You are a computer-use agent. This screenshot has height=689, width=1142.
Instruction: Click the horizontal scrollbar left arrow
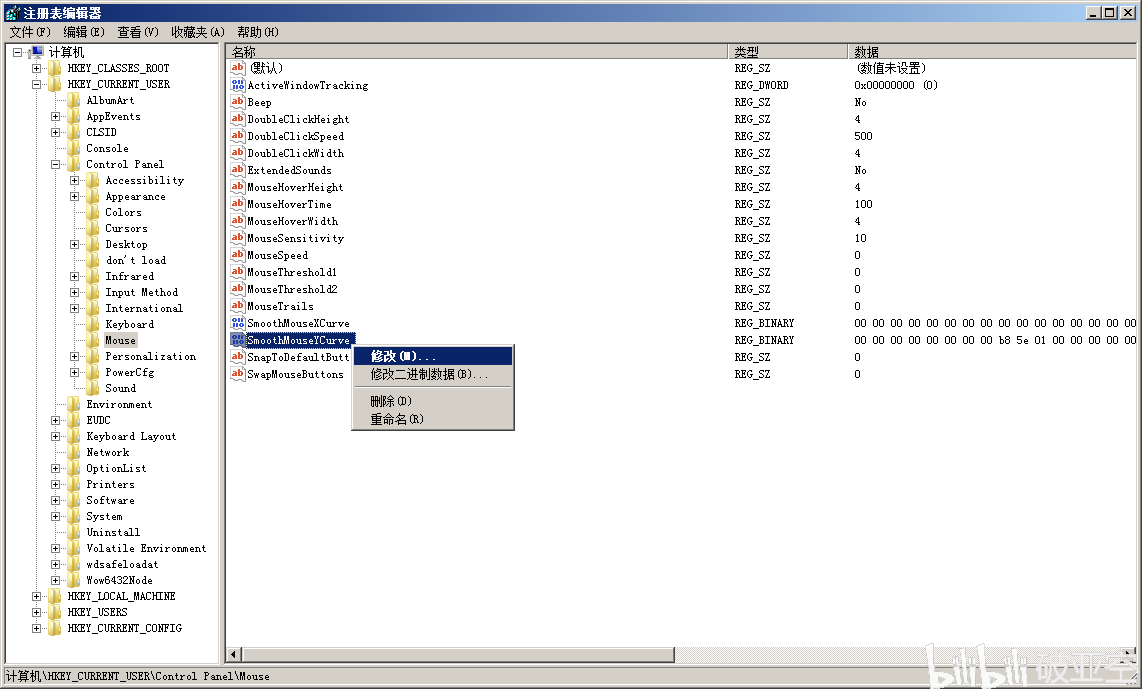[x=234, y=655]
